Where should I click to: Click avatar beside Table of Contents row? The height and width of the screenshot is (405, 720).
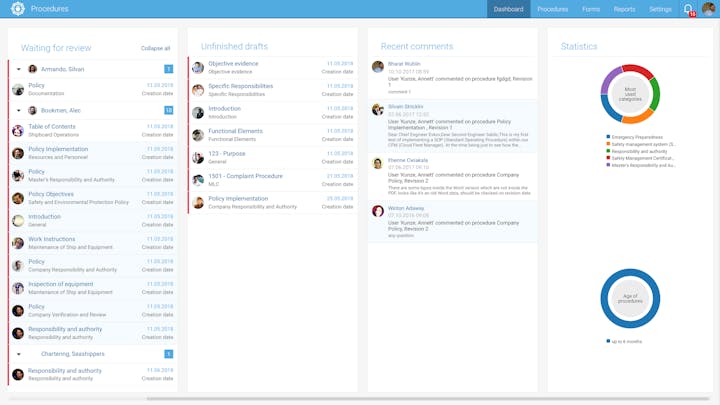click(18, 130)
